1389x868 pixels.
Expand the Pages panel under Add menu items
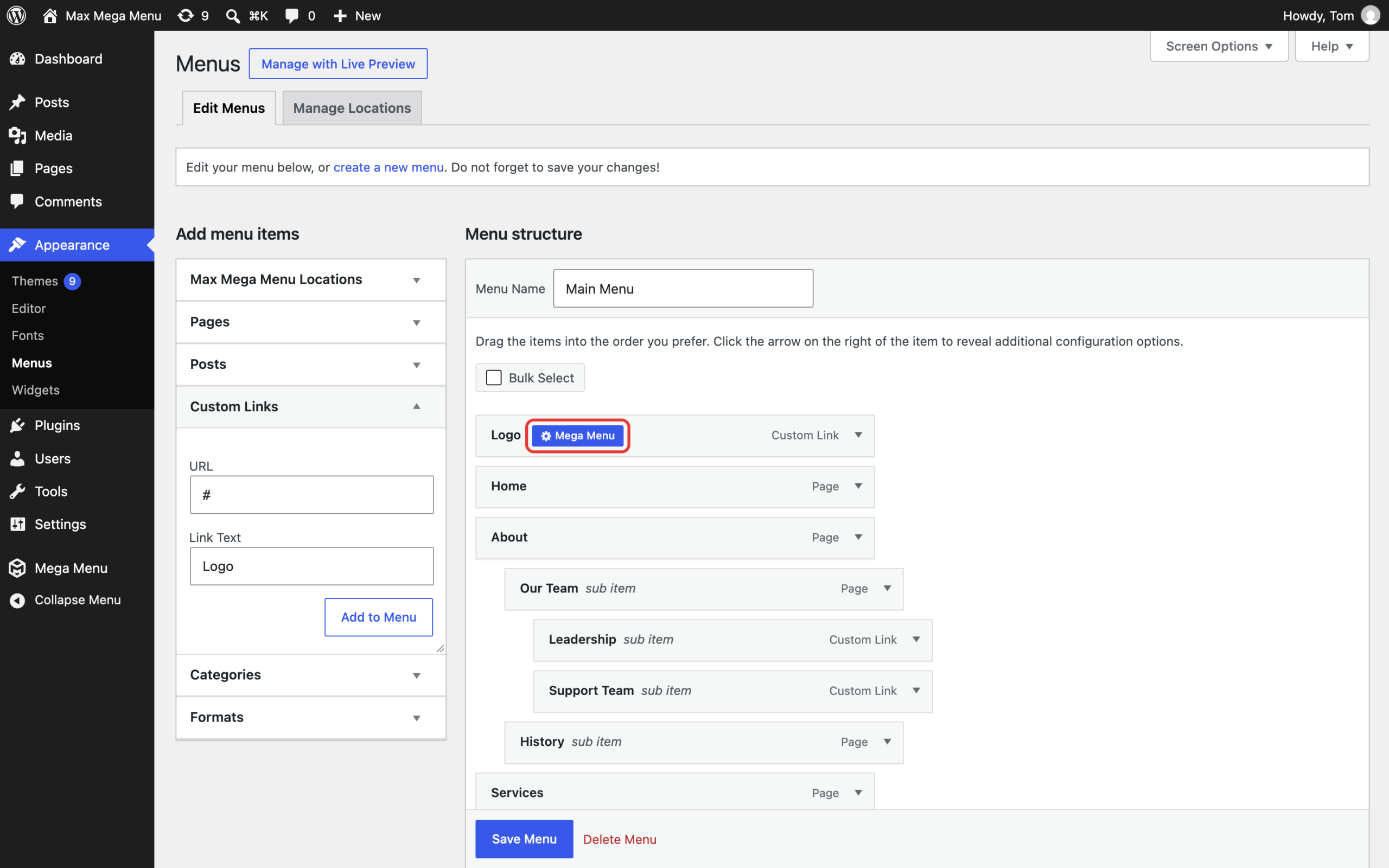click(417, 322)
